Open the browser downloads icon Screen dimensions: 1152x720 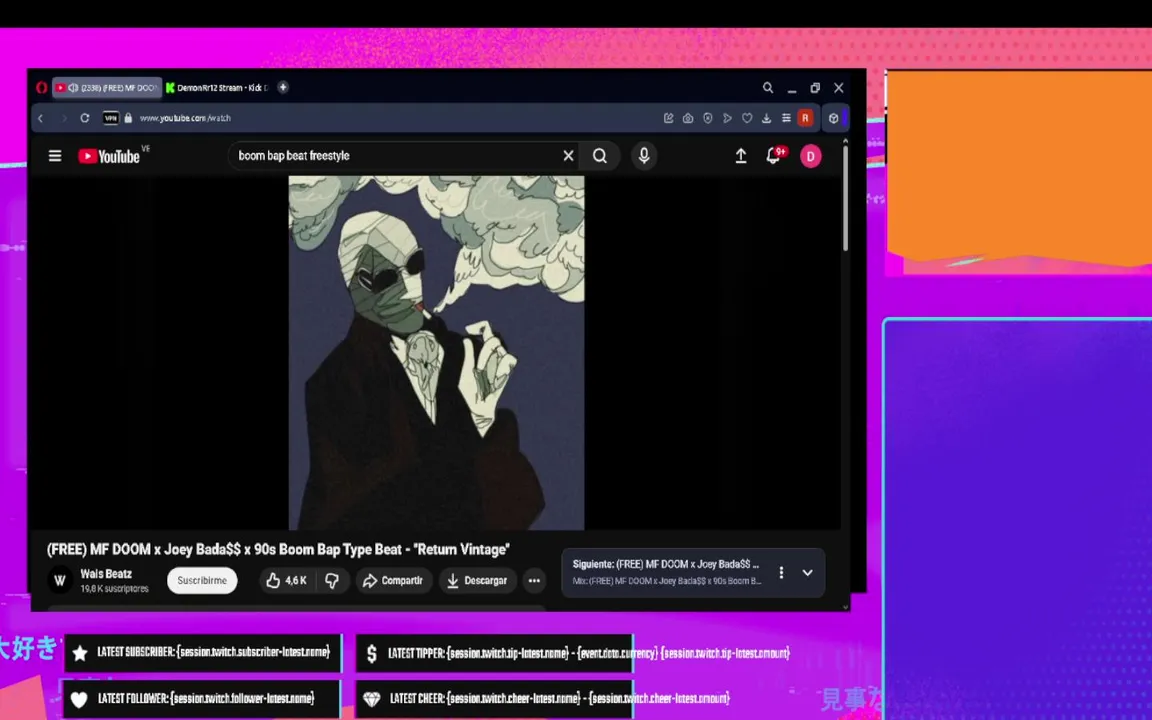(766, 118)
